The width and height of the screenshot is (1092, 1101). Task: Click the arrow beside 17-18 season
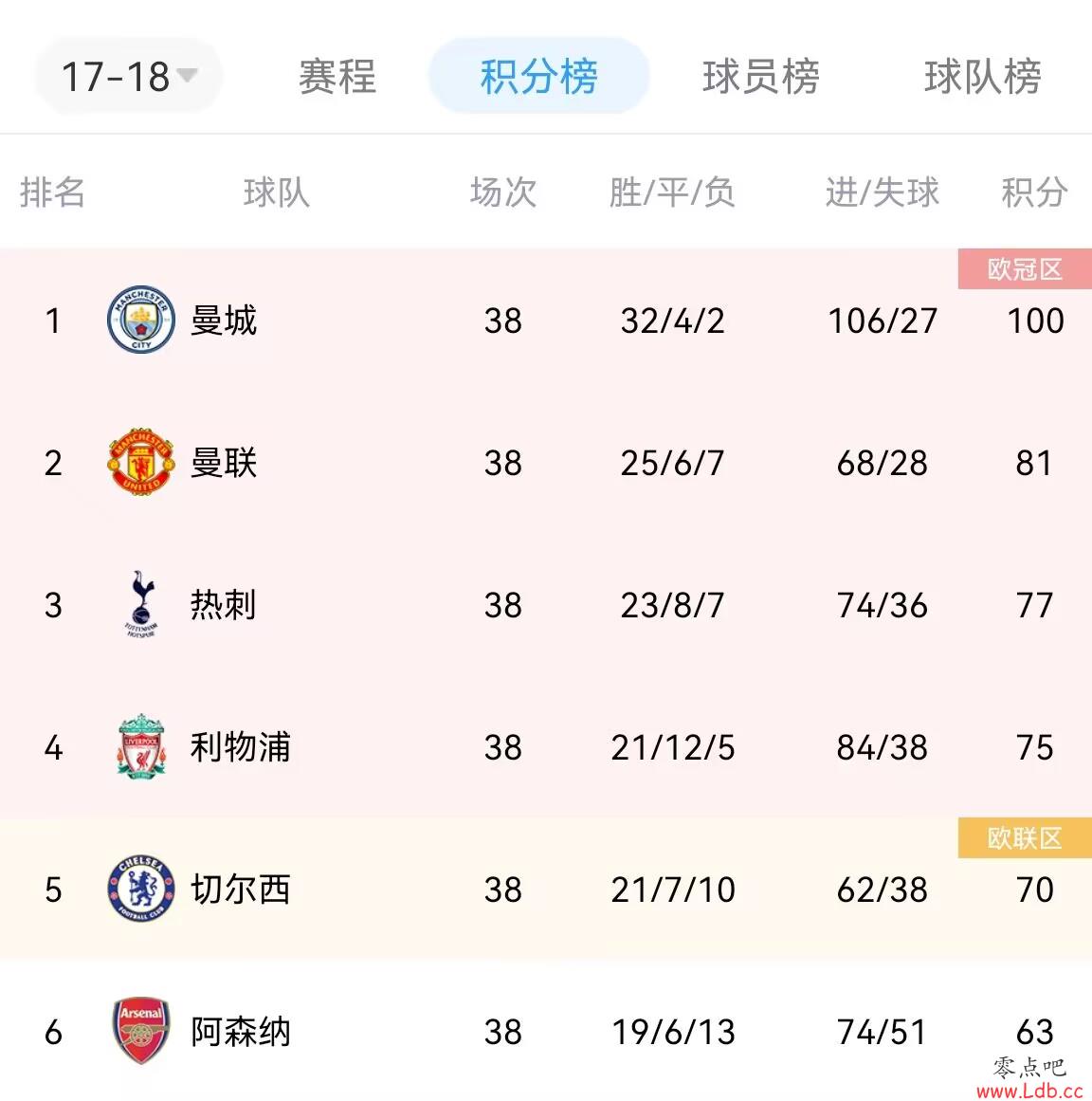tap(187, 74)
